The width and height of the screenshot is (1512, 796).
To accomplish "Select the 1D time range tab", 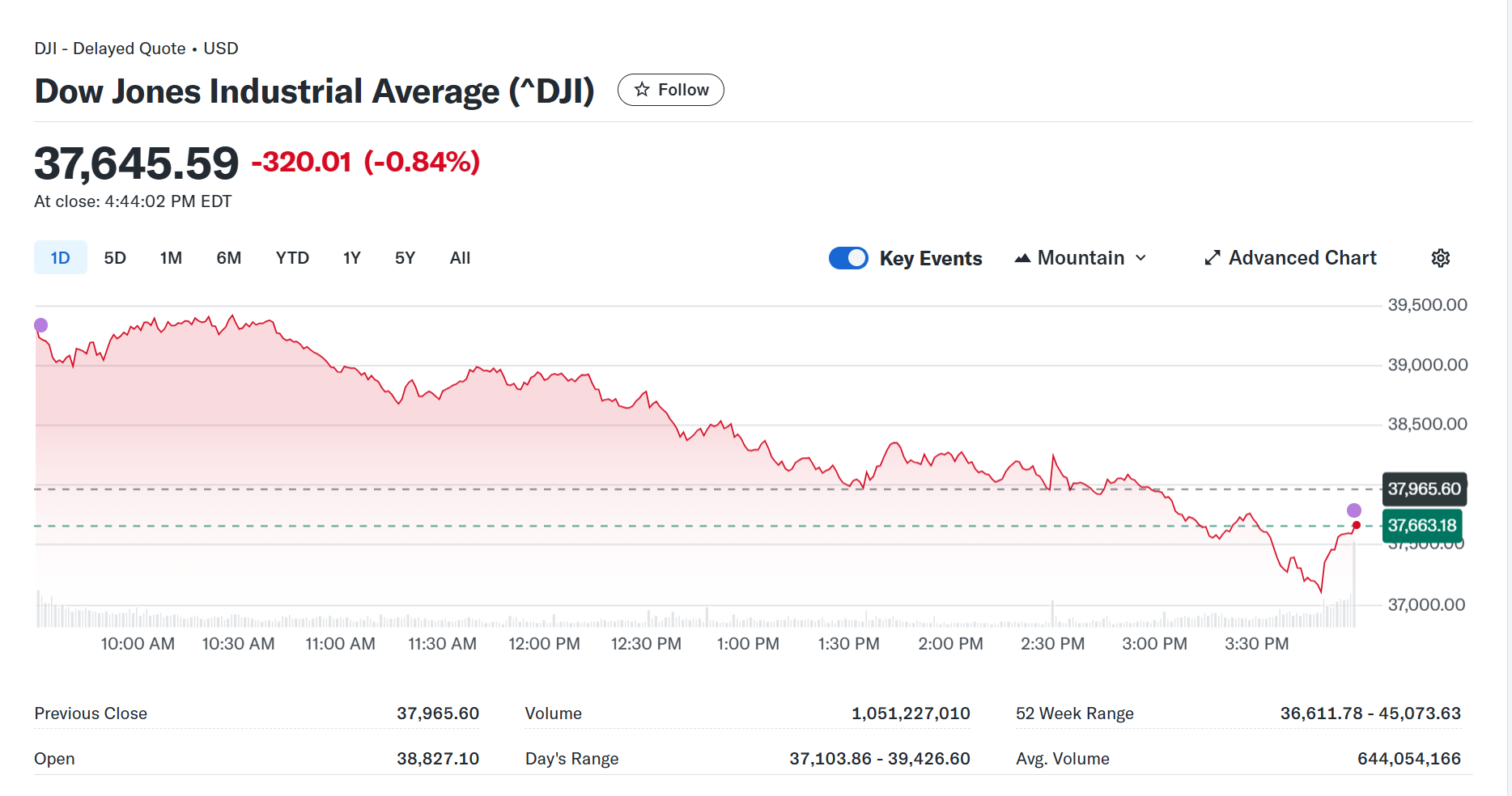I will (x=61, y=258).
